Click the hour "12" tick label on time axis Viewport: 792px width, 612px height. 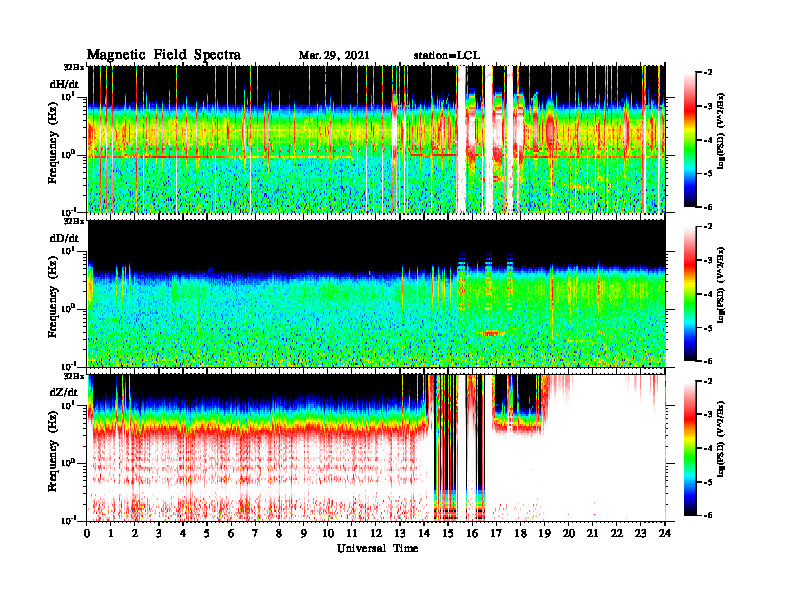click(x=376, y=534)
